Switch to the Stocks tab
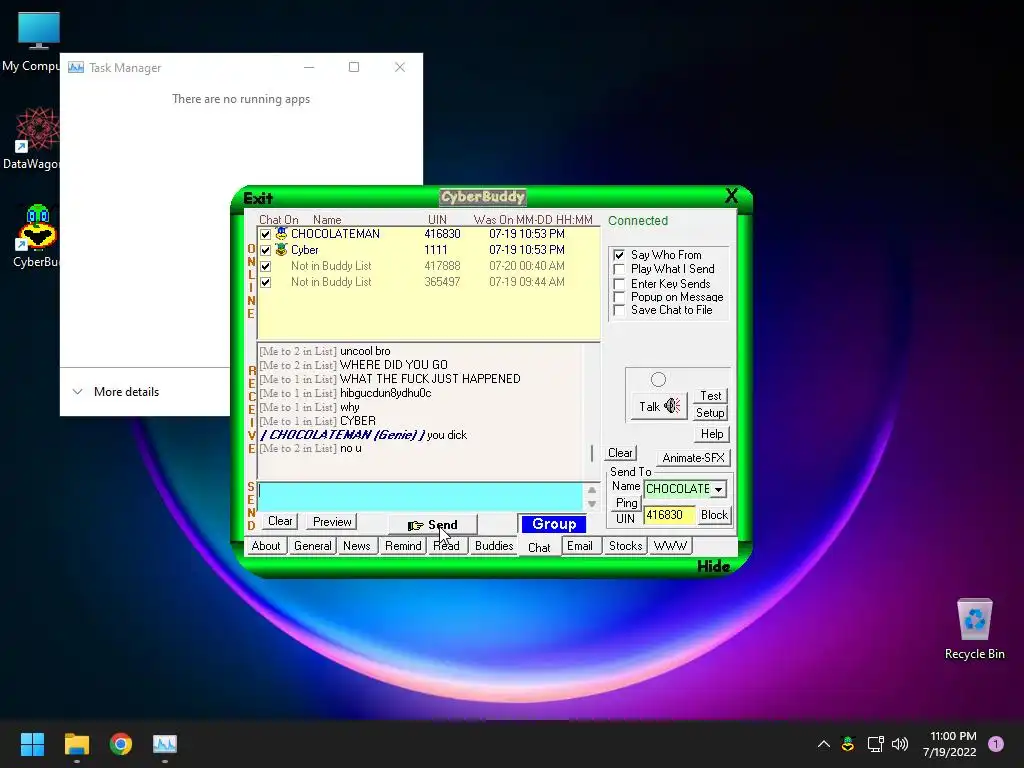Image resolution: width=1024 pixels, height=768 pixels. coord(625,546)
